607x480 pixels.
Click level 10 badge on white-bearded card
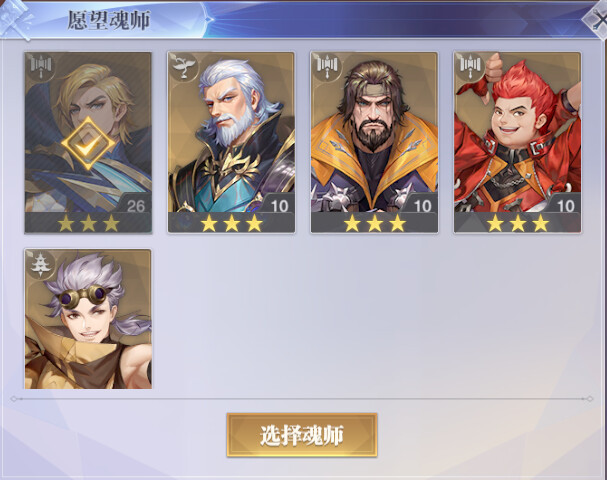[x=278, y=204]
